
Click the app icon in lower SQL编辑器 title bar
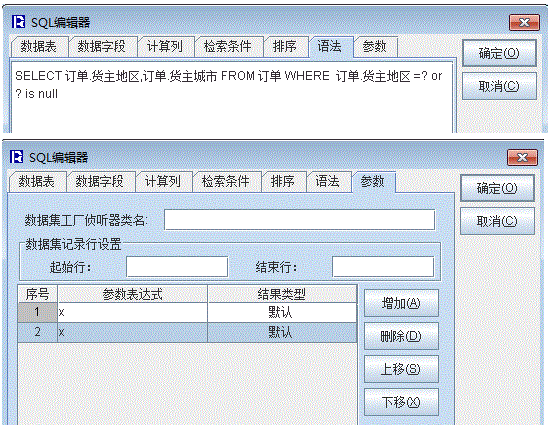[16, 157]
